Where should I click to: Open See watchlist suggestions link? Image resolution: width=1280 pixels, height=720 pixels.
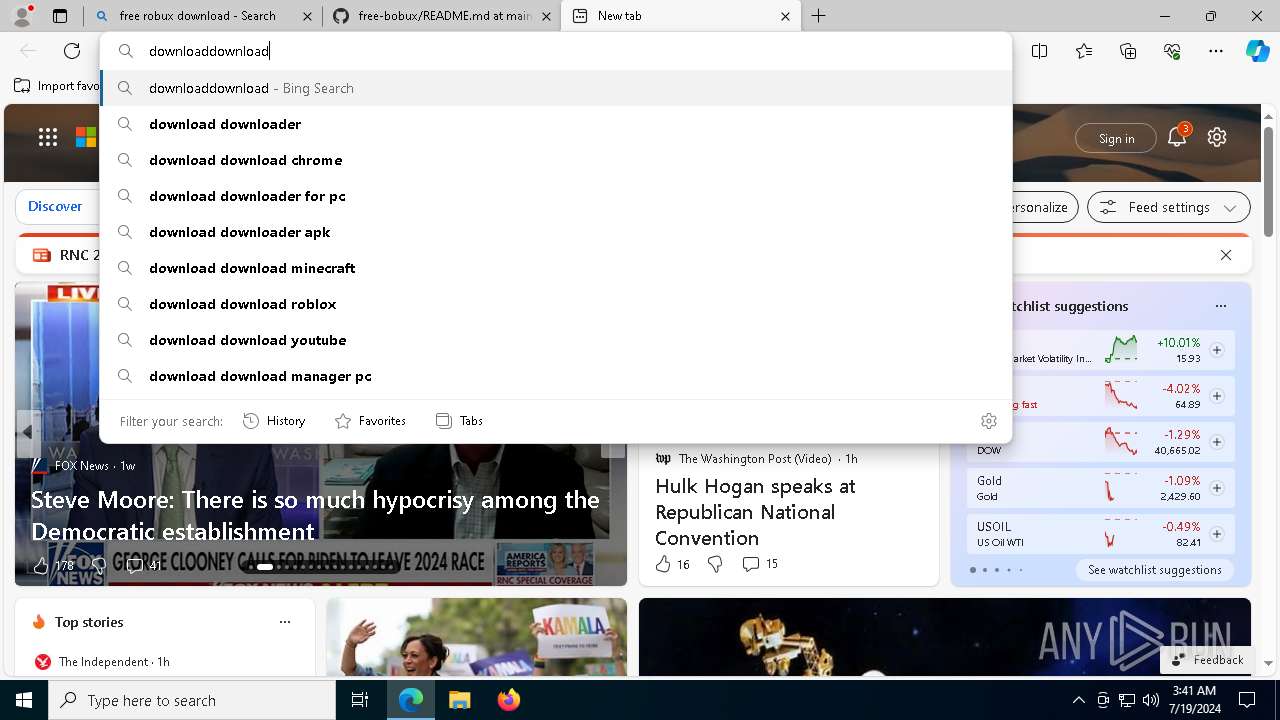point(1155,570)
